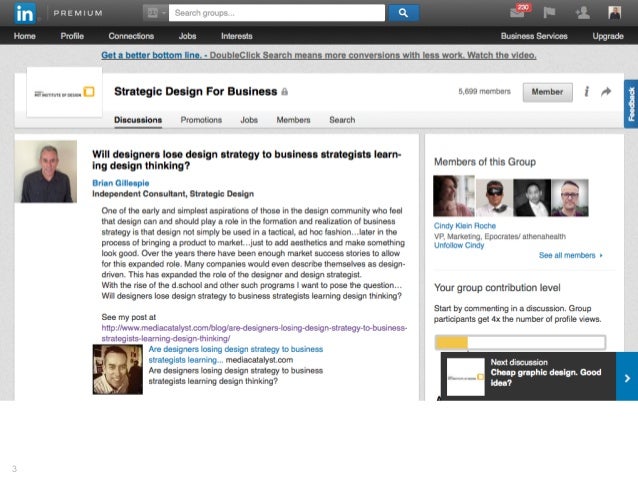Go to Home in the navigation bar
Image resolution: width=638 pixels, height=479 pixels.
coord(24,36)
